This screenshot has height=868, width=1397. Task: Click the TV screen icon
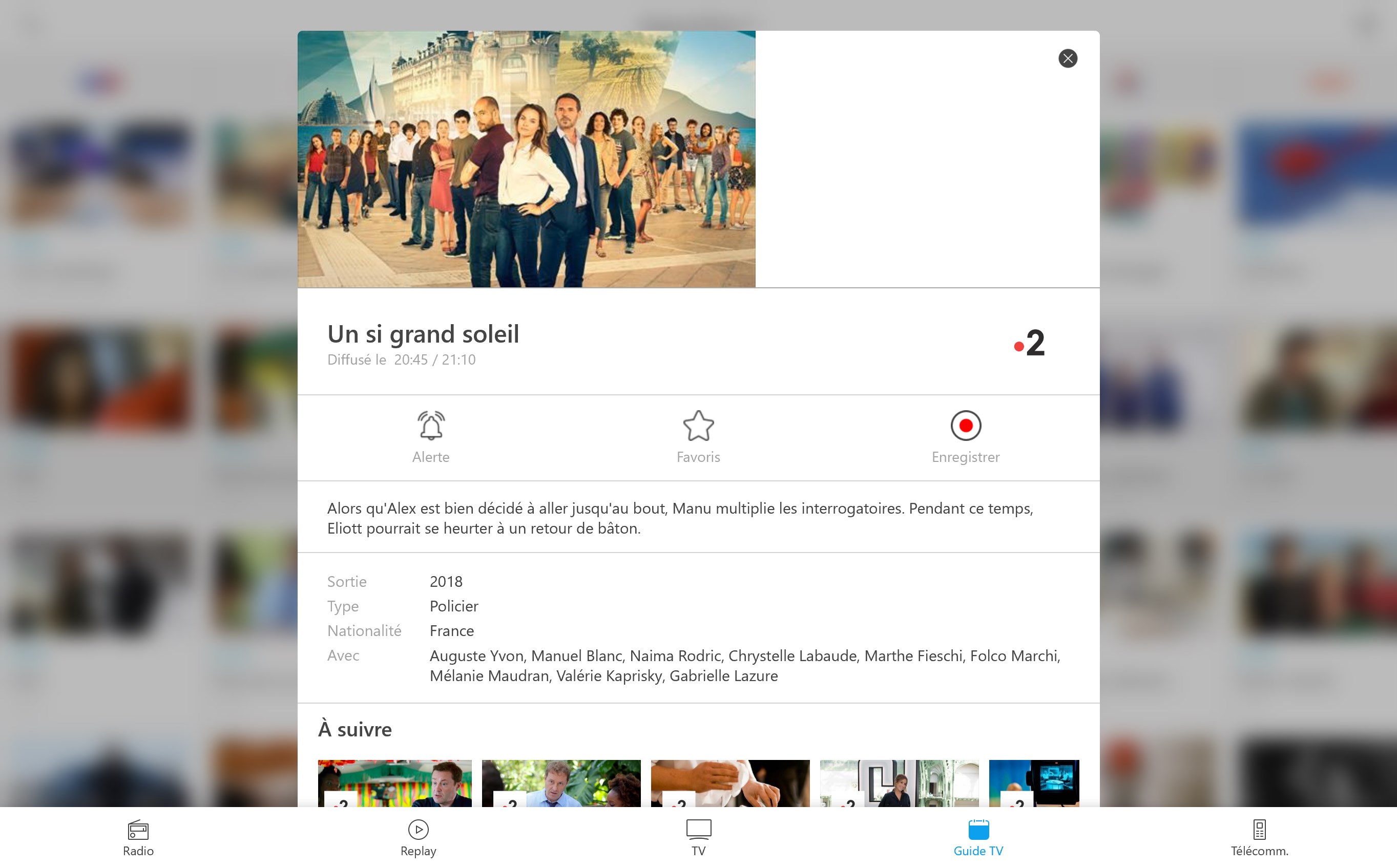(698, 829)
